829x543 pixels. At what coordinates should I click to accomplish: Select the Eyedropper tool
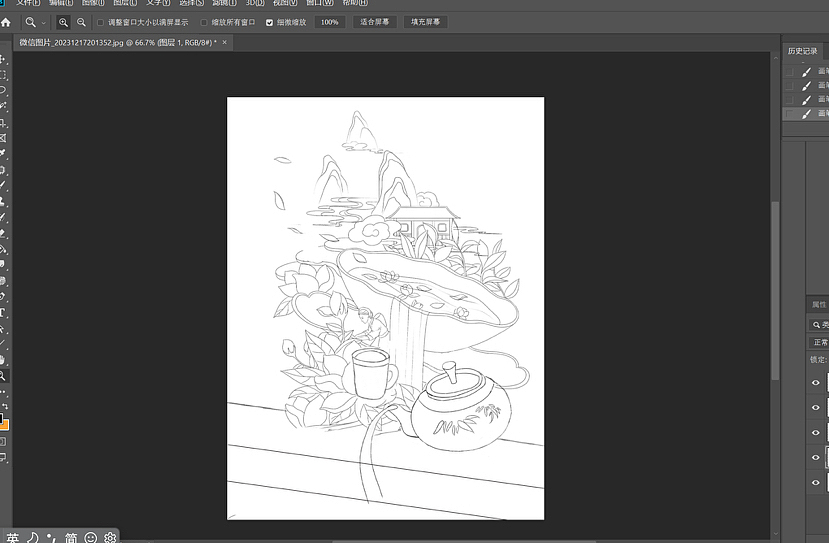(3, 153)
